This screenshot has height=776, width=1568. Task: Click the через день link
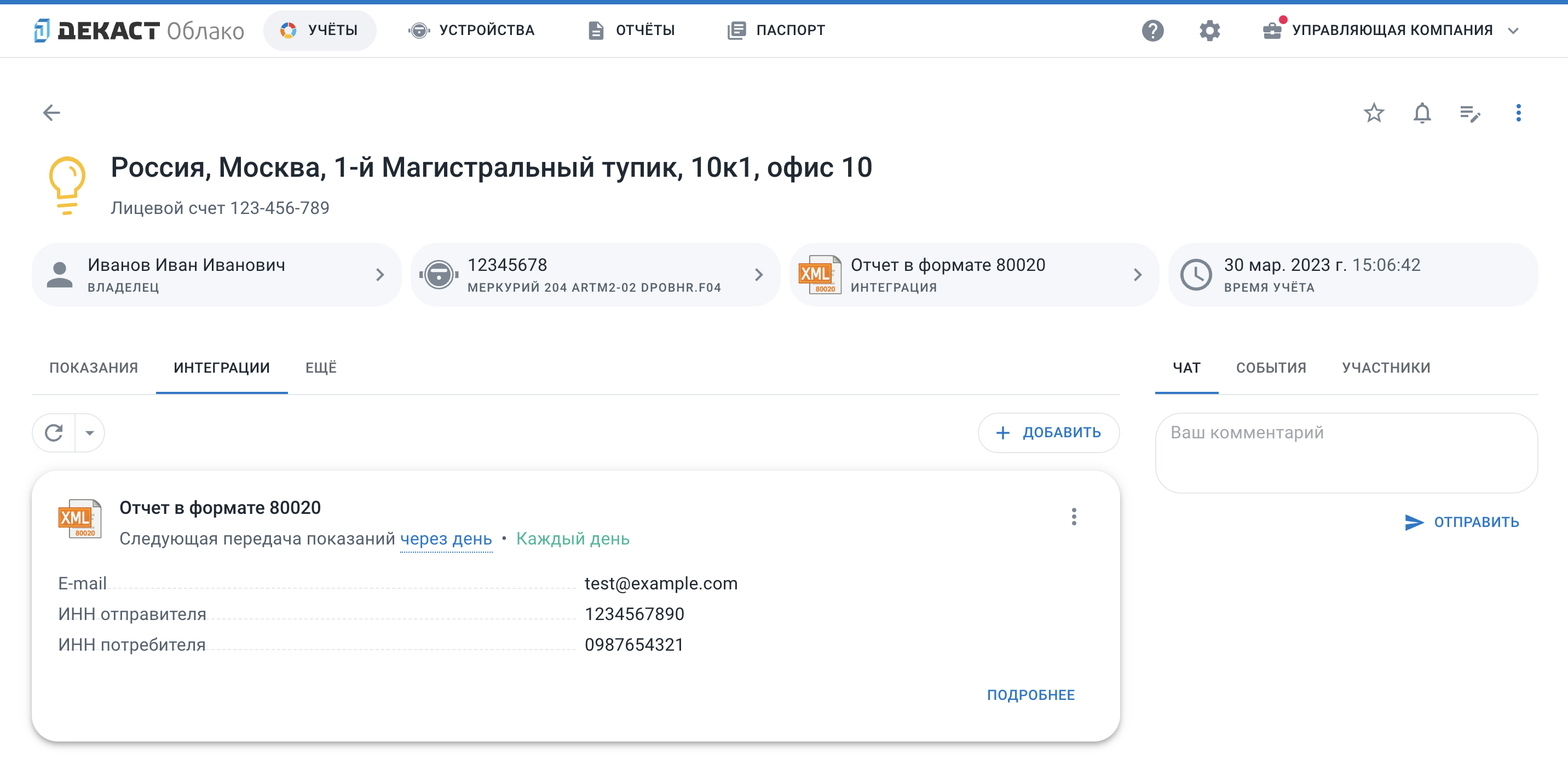[x=446, y=538]
